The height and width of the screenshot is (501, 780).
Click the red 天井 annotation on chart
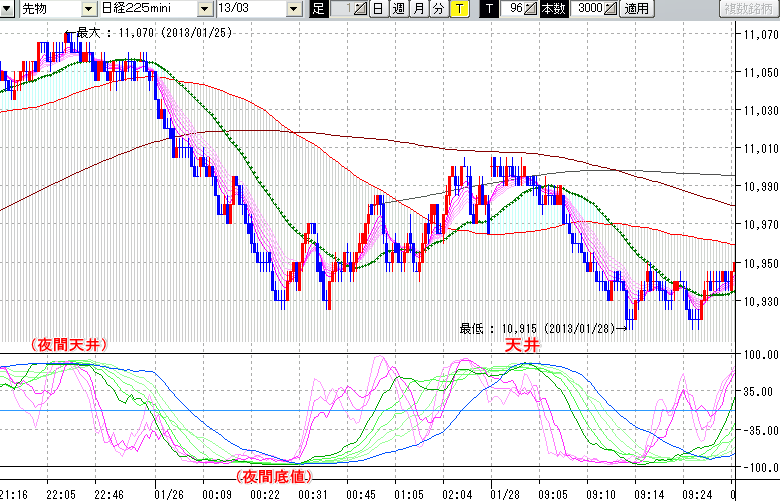(x=514, y=344)
